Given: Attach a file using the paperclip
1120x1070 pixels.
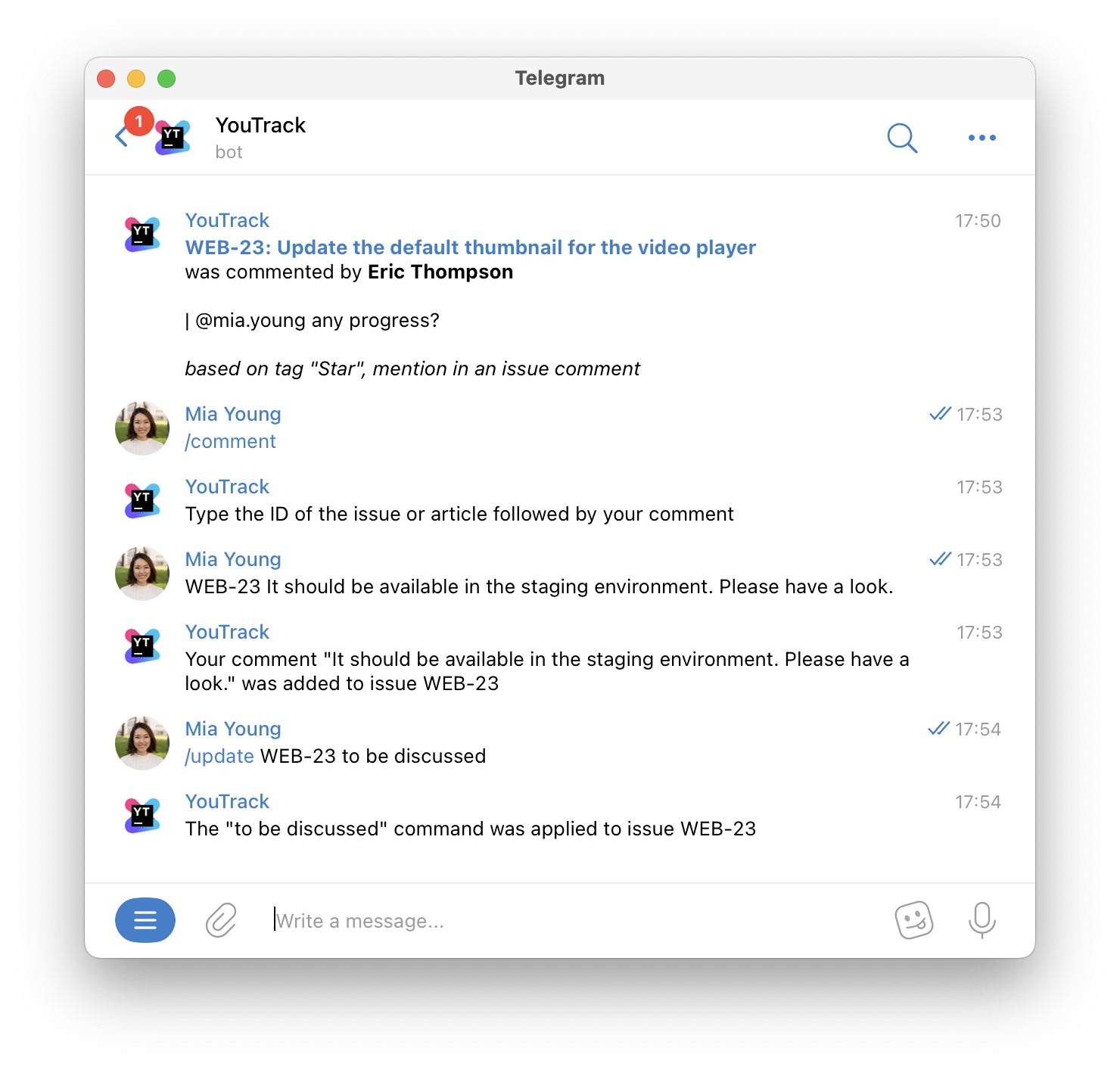Looking at the screenshot, I should (x=220, y=920).
